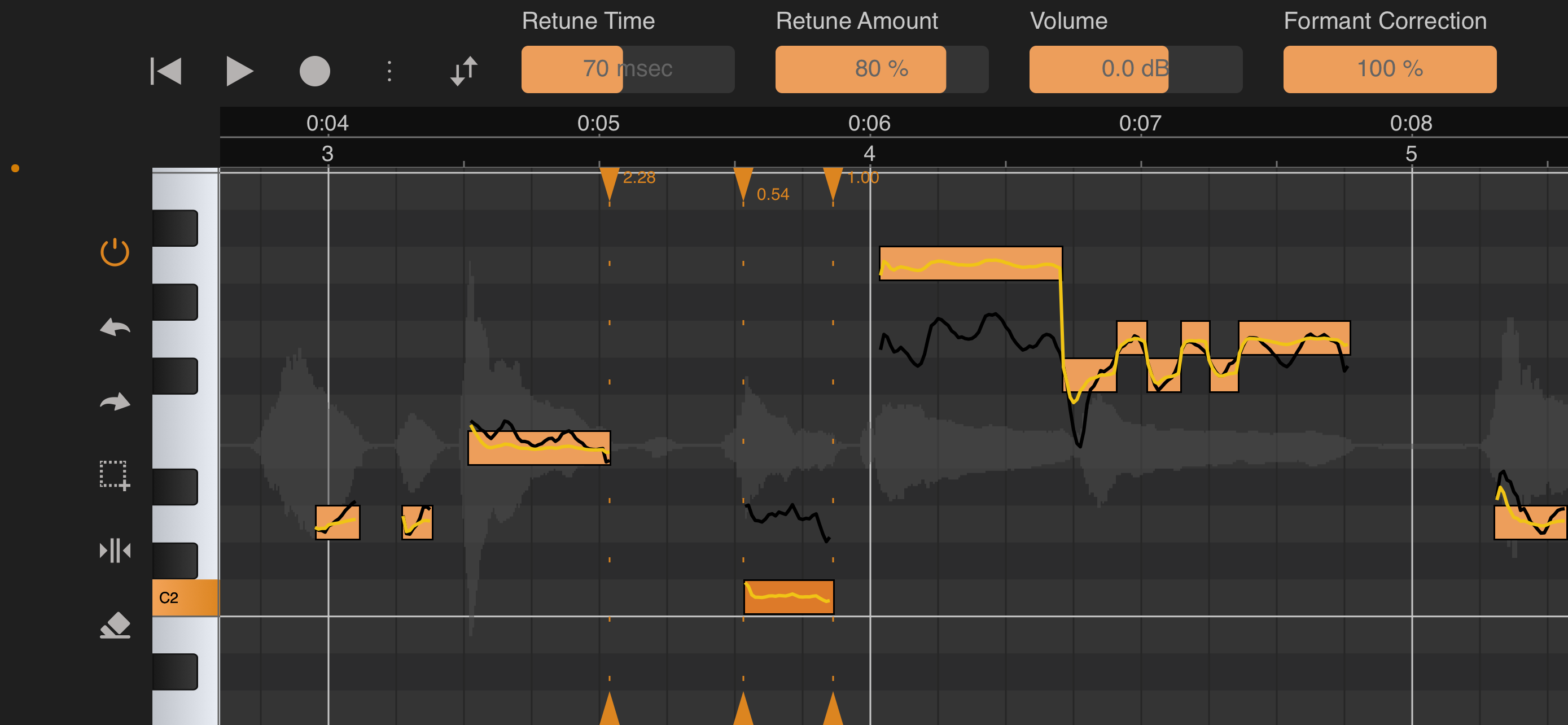Click the top marker labeled 0.54
The width and height of the screenshot is (1568, 725).
point(743,184)
